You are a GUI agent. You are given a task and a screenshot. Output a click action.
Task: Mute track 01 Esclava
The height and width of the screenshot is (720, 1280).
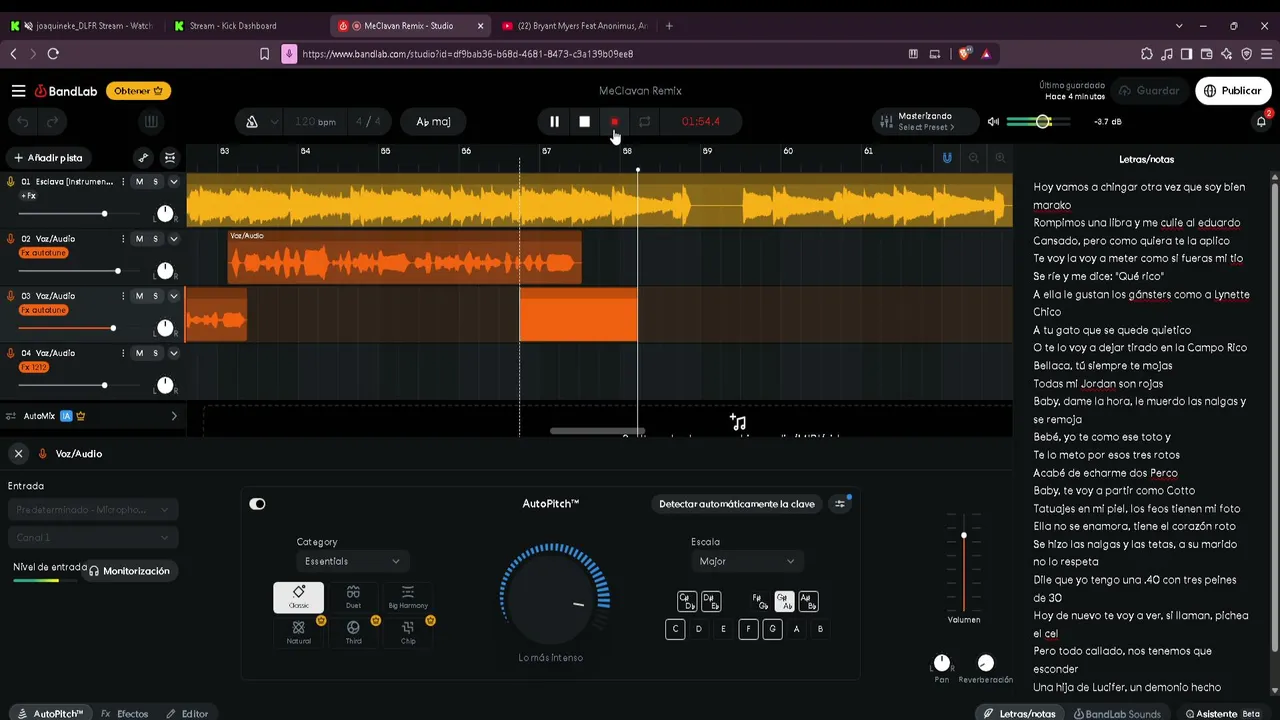pos(139,182)
